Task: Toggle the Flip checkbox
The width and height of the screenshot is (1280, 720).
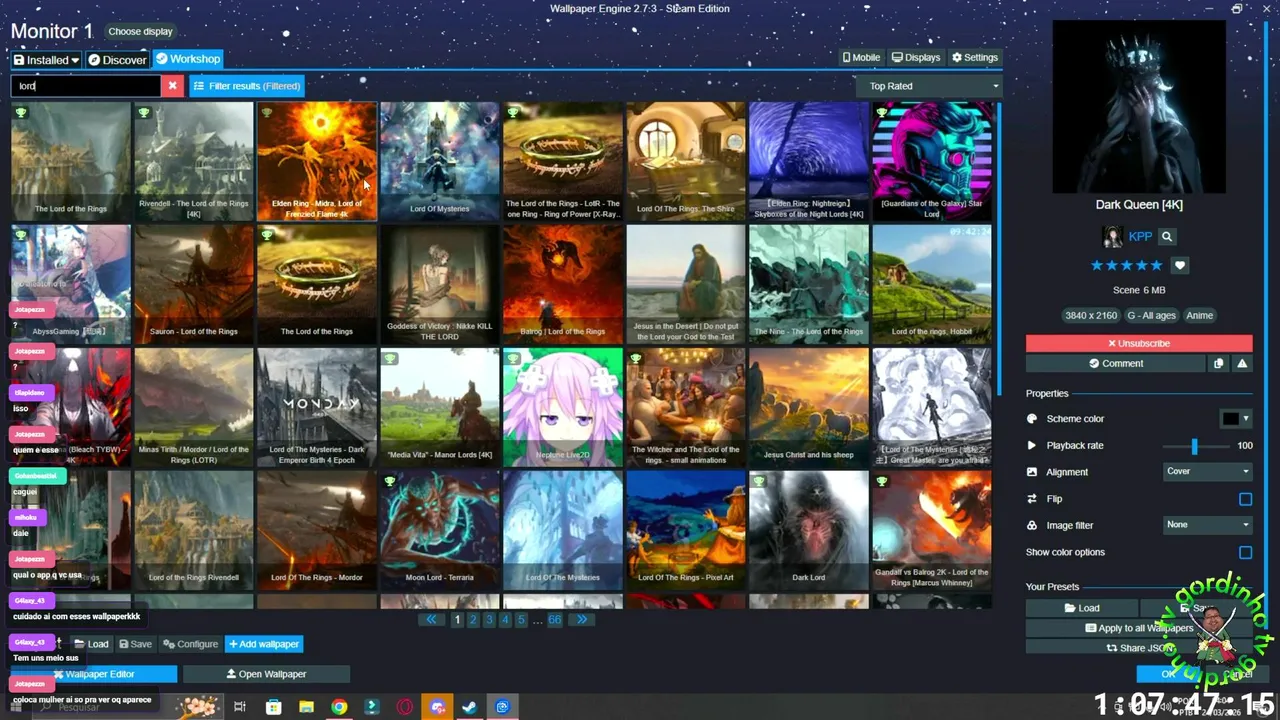Action: [1245, 499]
